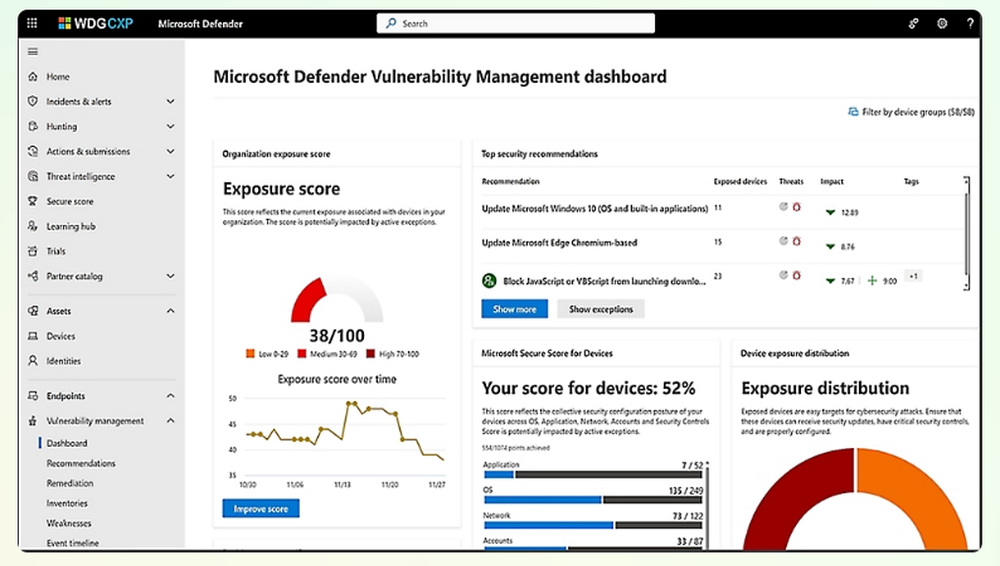Click the green icon beside Block JavaScript

(x=489, y=281)
